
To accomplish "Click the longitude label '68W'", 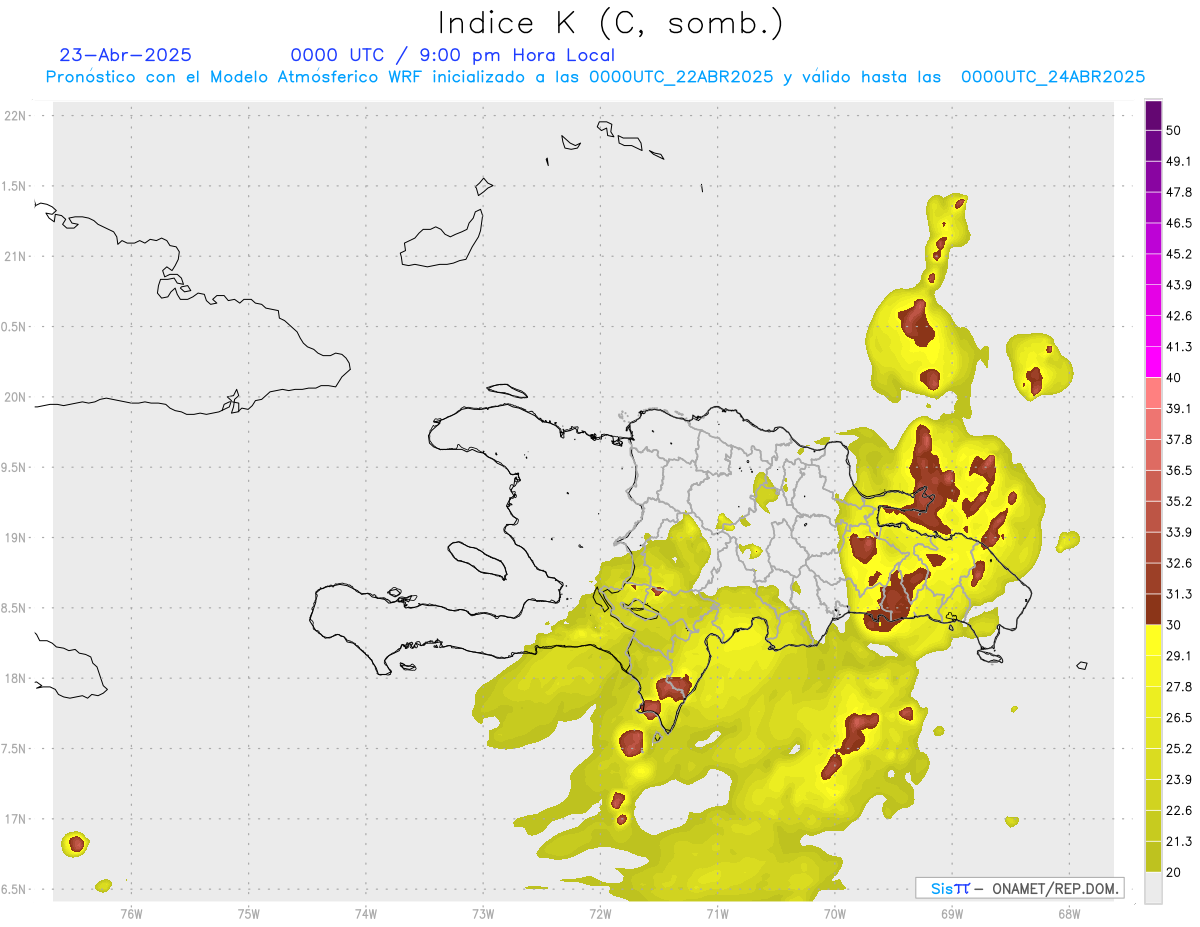I will point(1069,914).
